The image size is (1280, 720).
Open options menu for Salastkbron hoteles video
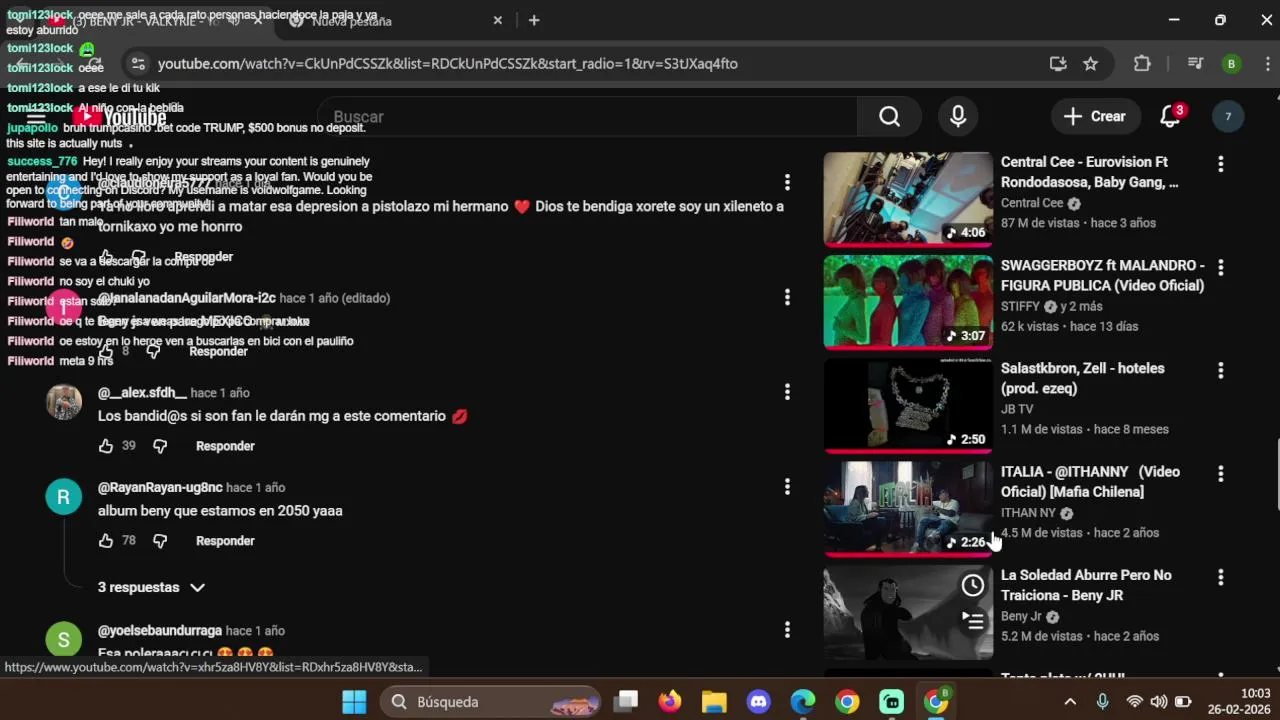click(x=1220, y=370)
